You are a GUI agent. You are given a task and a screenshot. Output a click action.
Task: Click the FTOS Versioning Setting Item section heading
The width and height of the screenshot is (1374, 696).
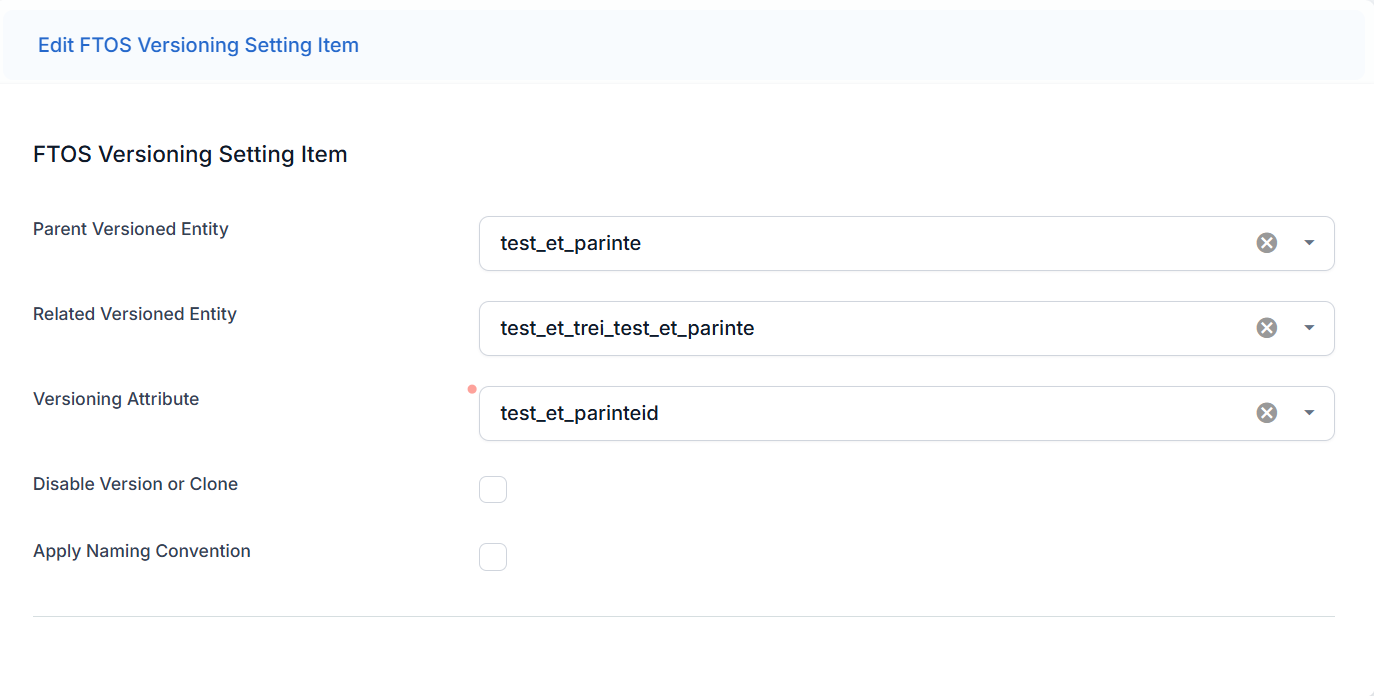[x=190, y=154]
